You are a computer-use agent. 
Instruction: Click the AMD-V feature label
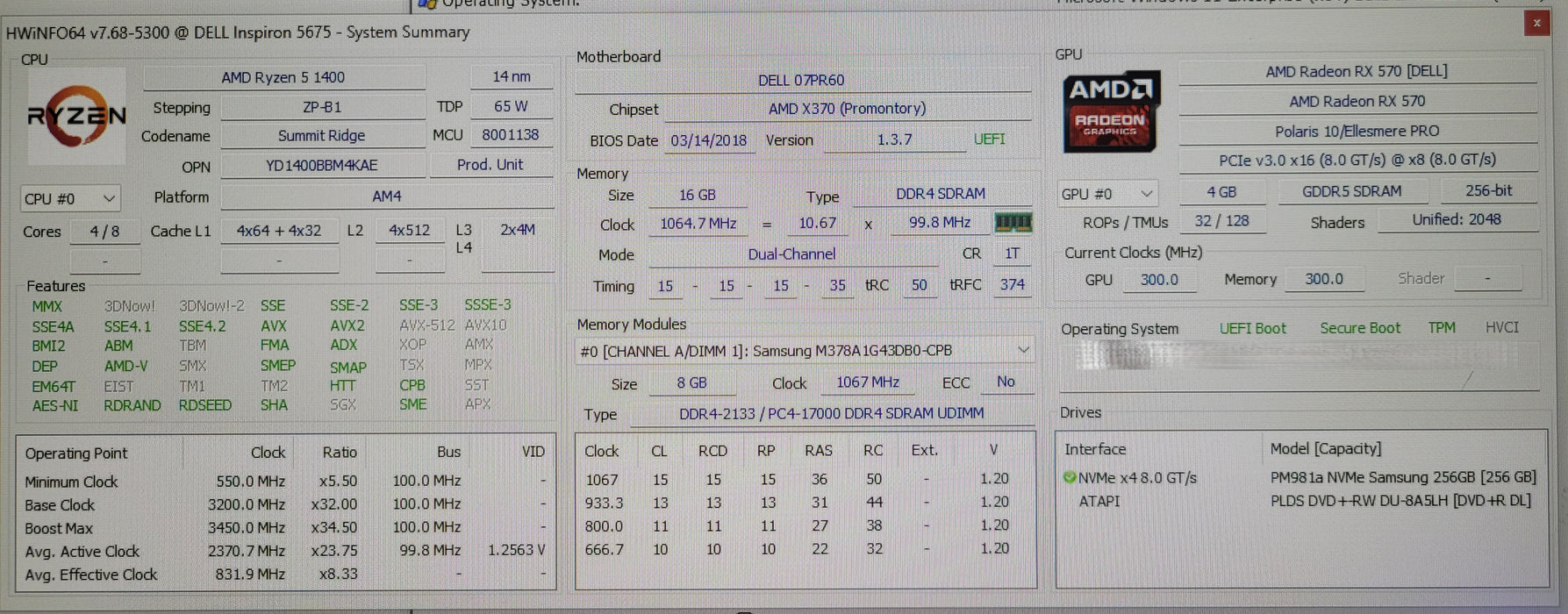[125, 366]
